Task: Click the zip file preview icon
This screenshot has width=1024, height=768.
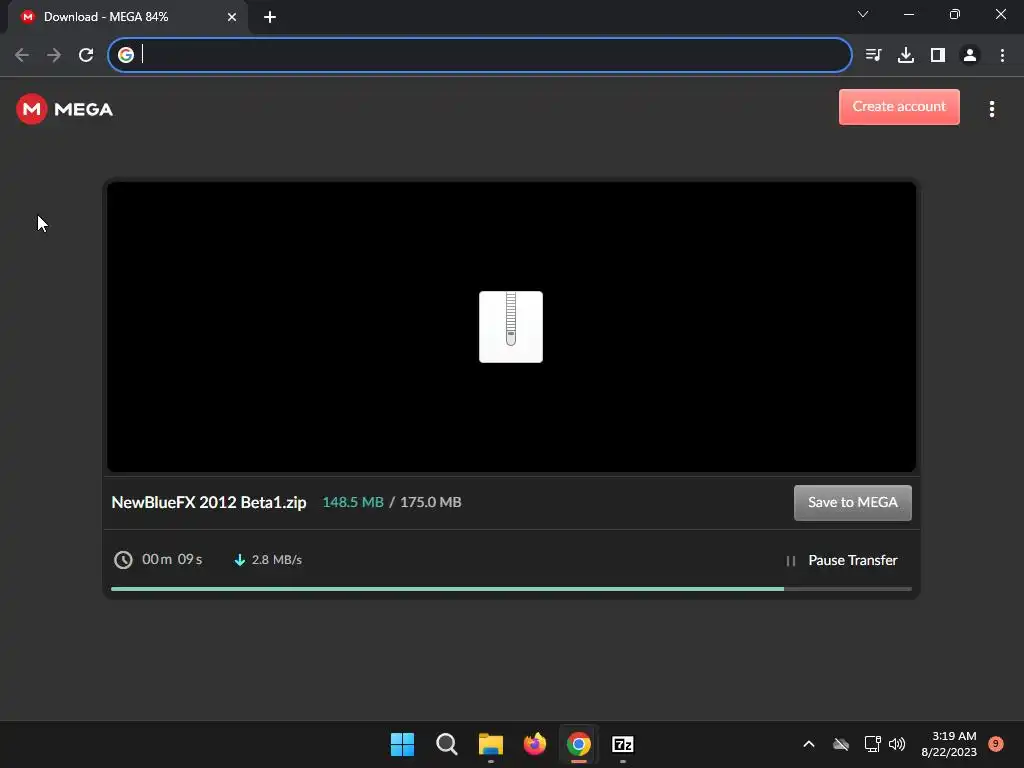Action: point(511,327)
